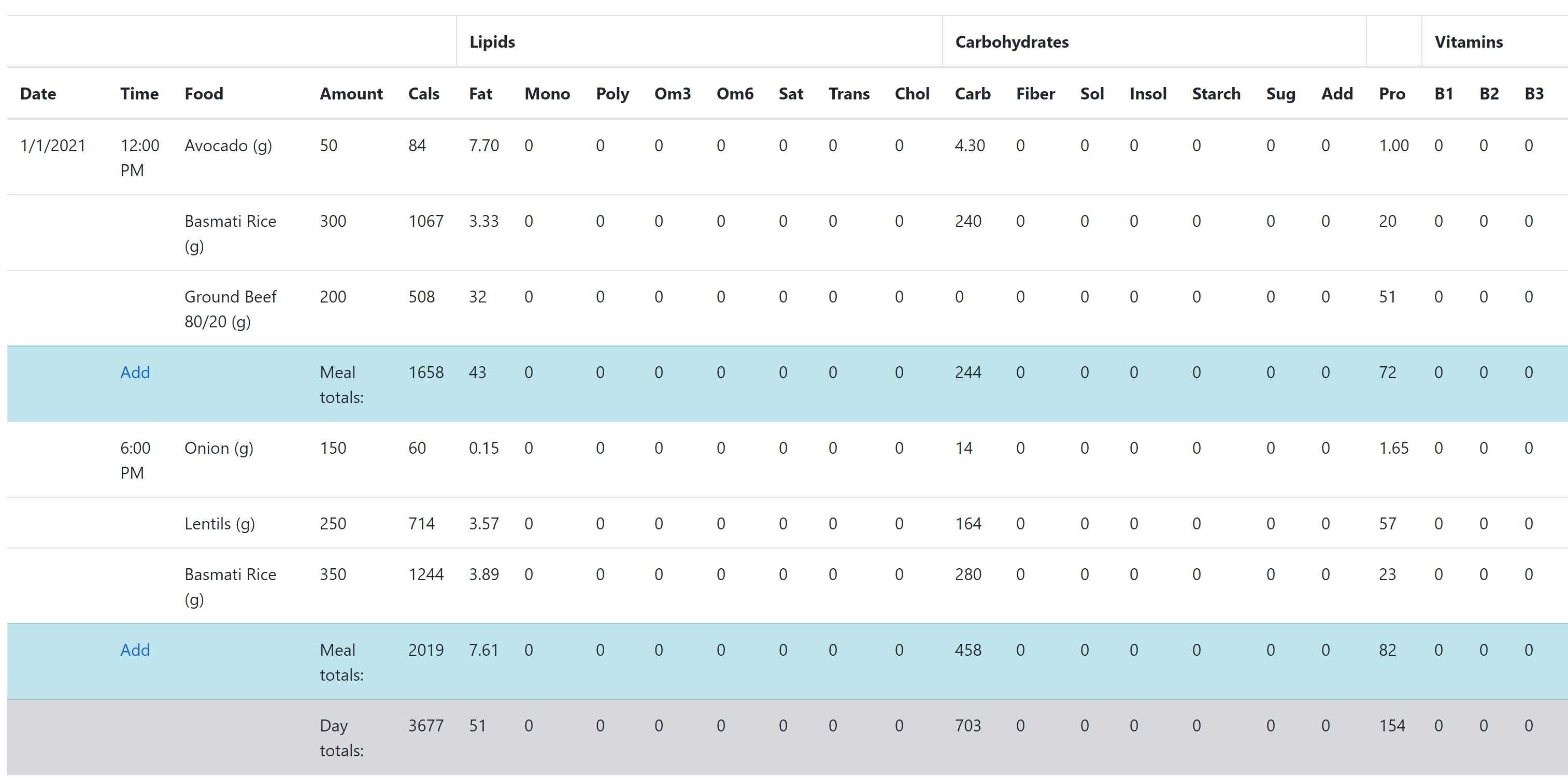The width and height of the screenshot is (1568, 777).
Task: Click the Date column header
Action: coord(37,94)
